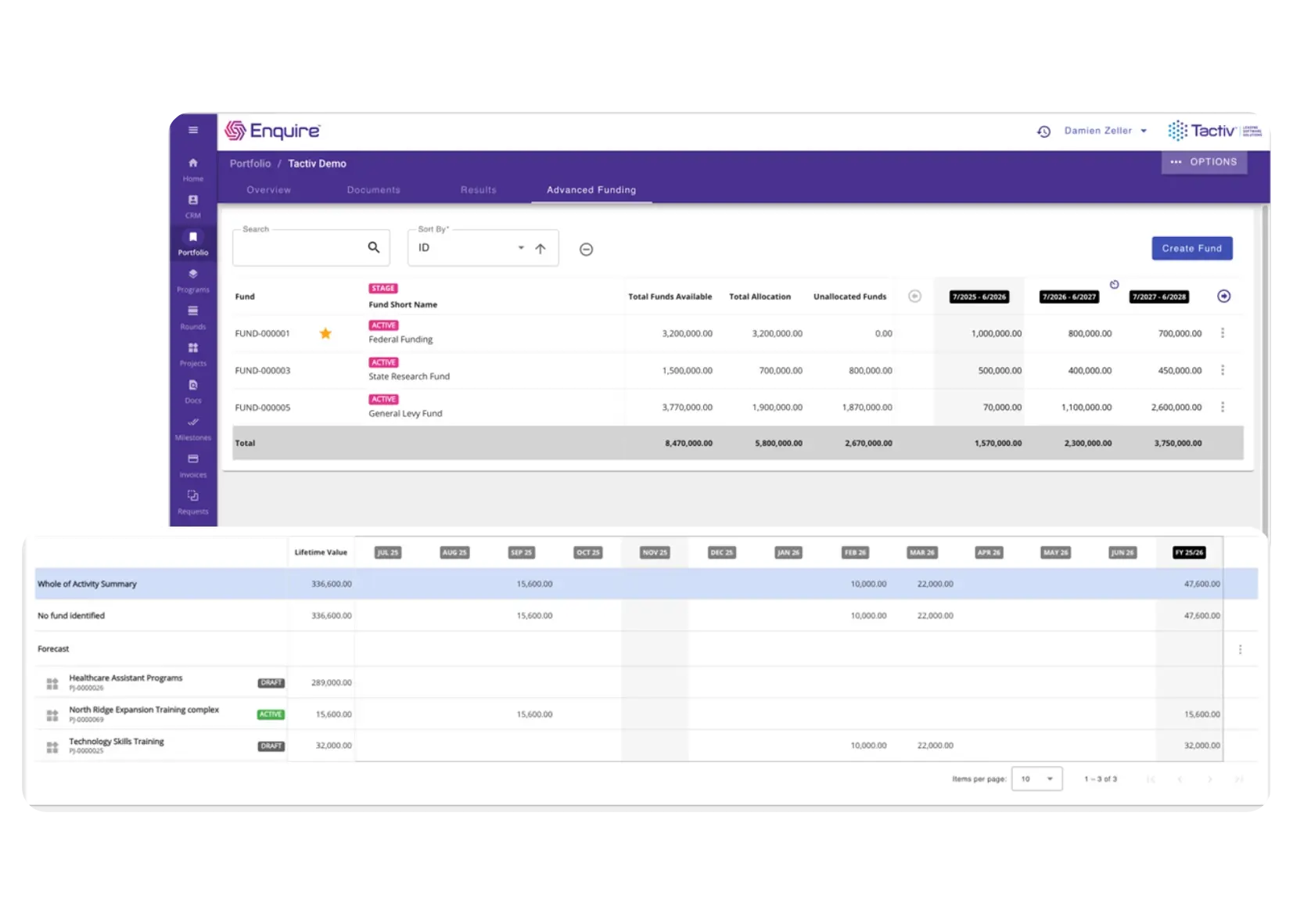Click the next period arrow in fund table
1293x924 pixels.
point(1224,296)
